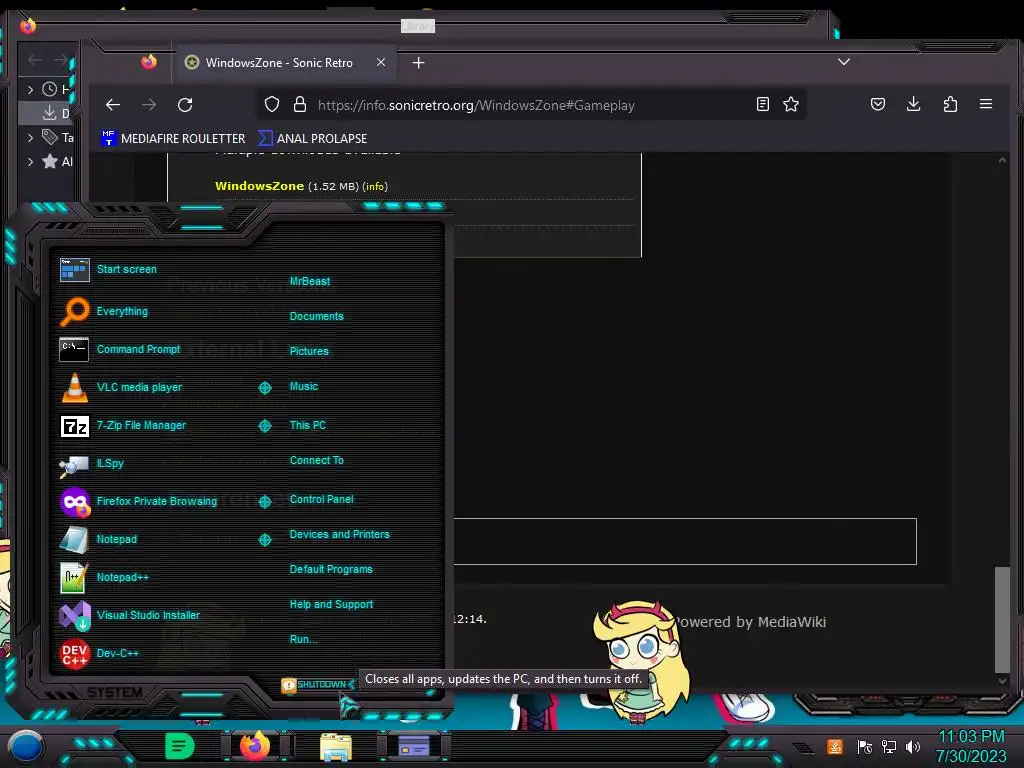Toggle reader view

[x=762, y=104]
